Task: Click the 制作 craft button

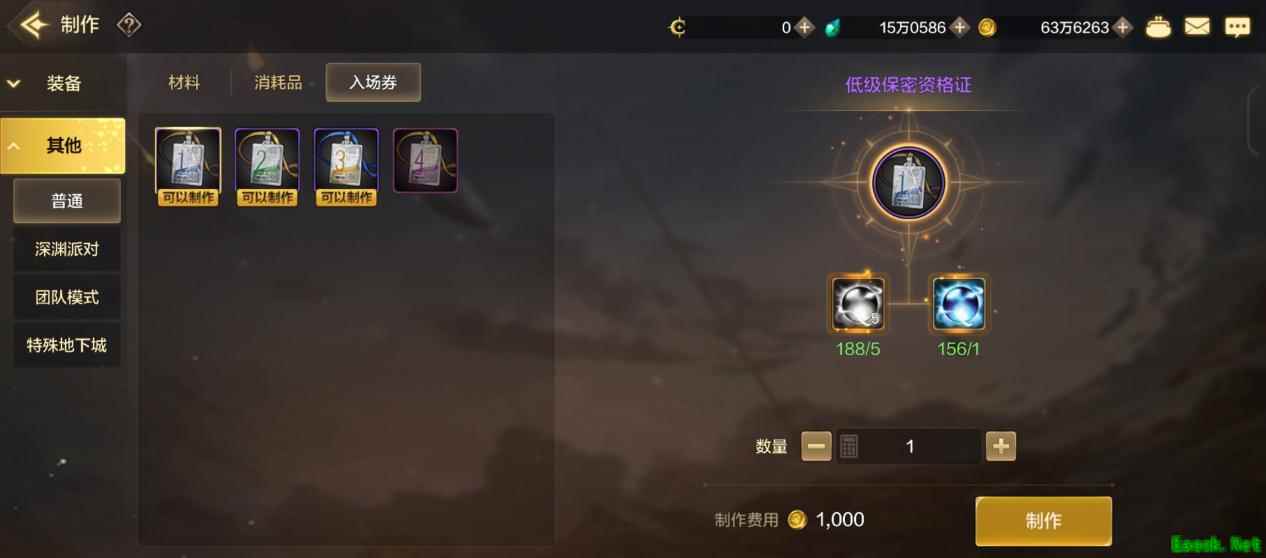Action: click(x=1043, y=521)
